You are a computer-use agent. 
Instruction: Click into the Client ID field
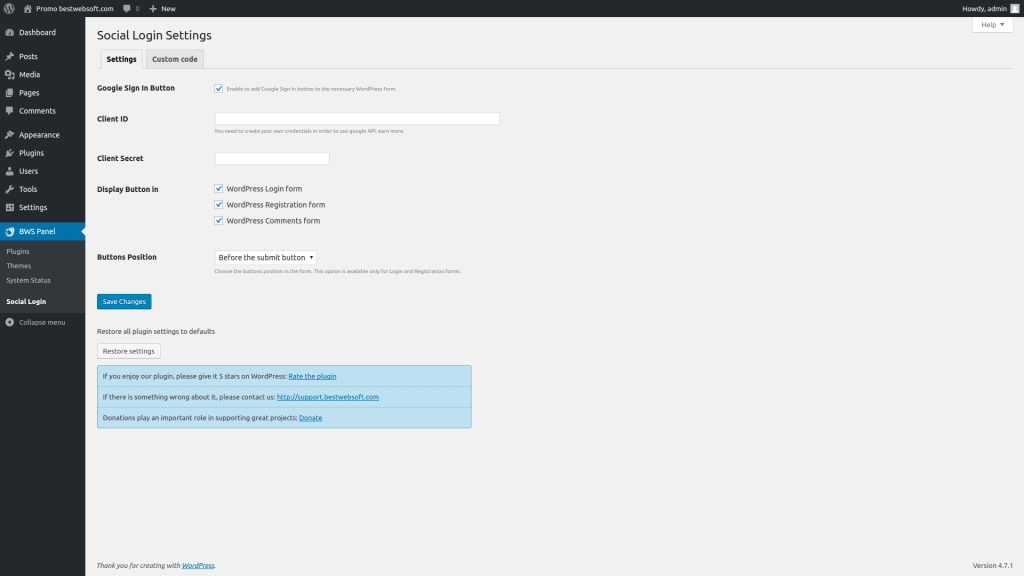(x=357, y=118)
